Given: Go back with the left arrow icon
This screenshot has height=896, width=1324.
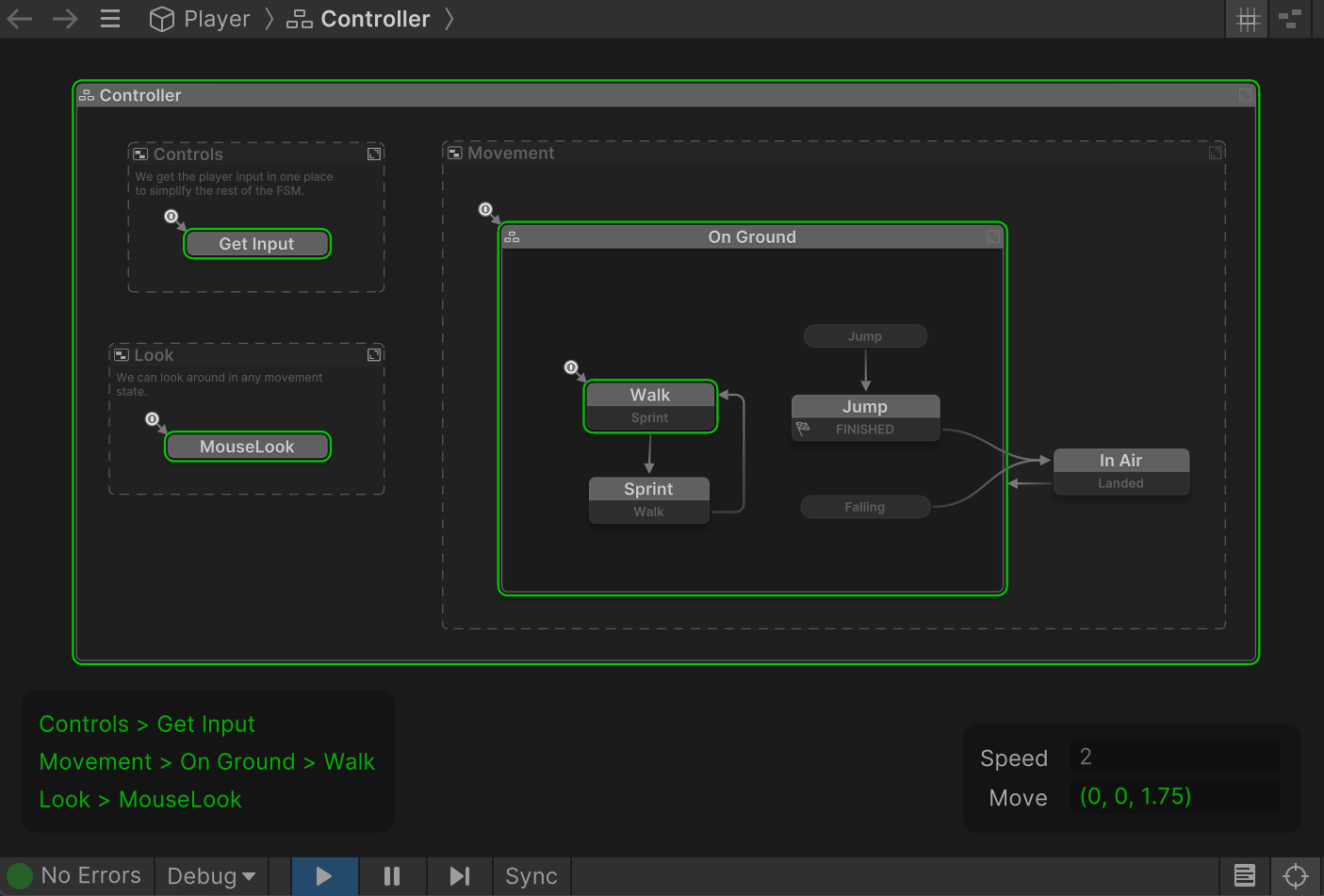Looking at the screenshot, I should pos(20,19).
